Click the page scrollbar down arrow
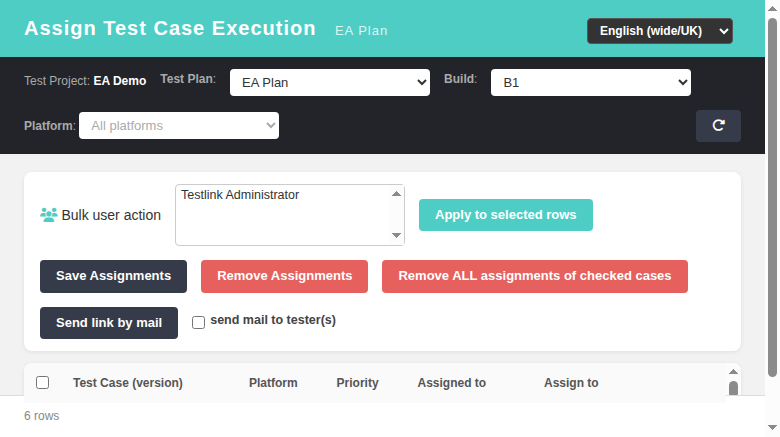This screenshot has height=437, width=780. click(772, 428)
